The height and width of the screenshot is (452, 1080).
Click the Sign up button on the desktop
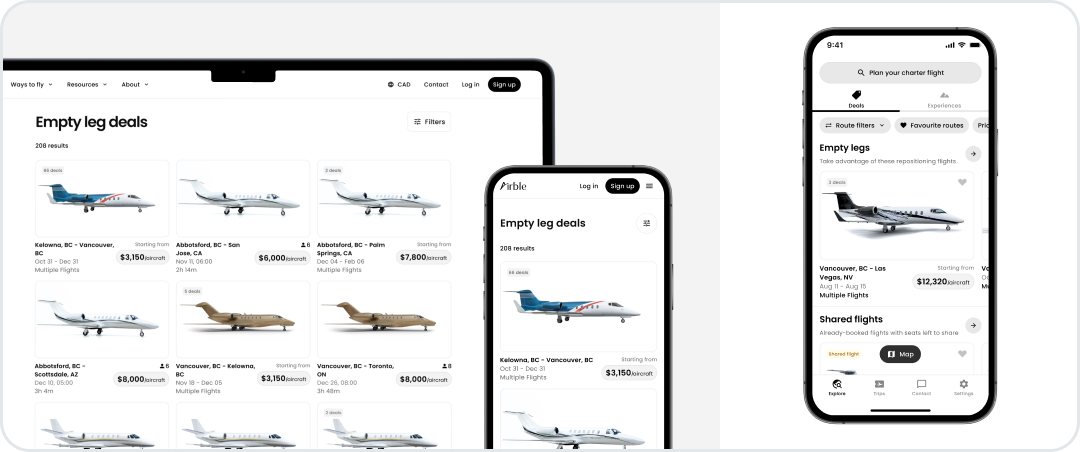point(504,85)
